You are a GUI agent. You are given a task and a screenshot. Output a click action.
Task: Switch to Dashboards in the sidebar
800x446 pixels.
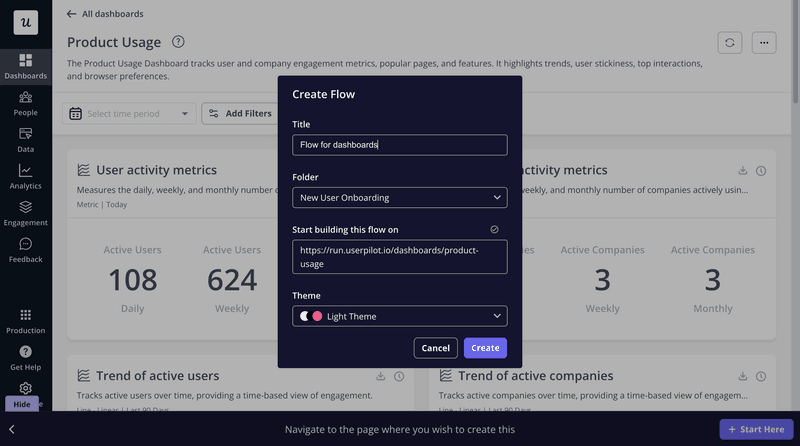(25, 66)
